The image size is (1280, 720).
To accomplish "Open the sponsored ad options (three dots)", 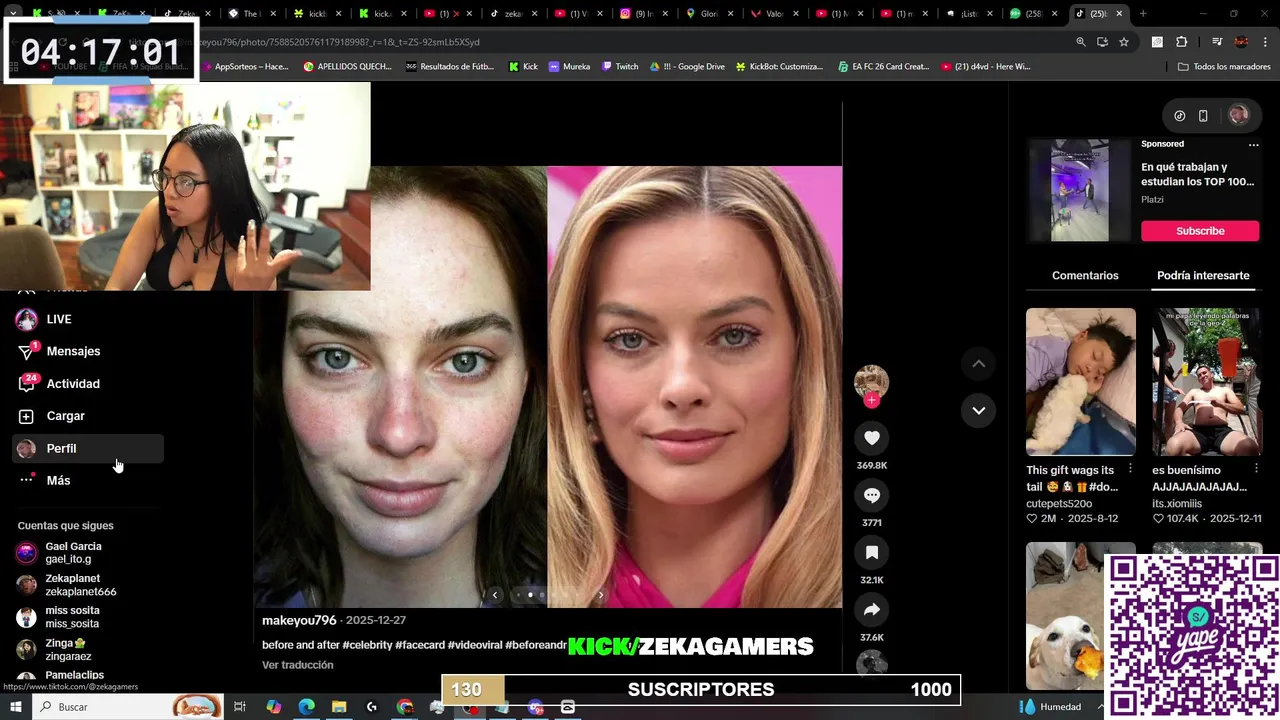I will pyautogui.click(x=1253, y=144).
